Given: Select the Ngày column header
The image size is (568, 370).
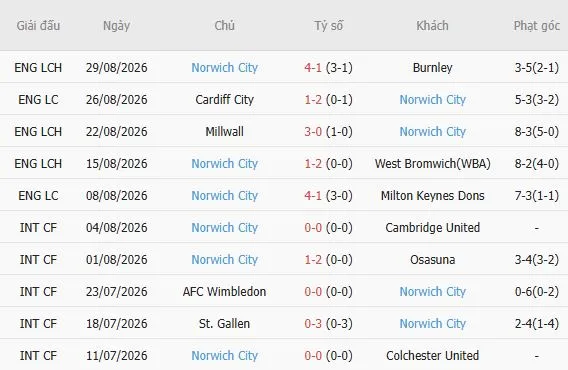Looking at the screenshot, I should point(116,26).
